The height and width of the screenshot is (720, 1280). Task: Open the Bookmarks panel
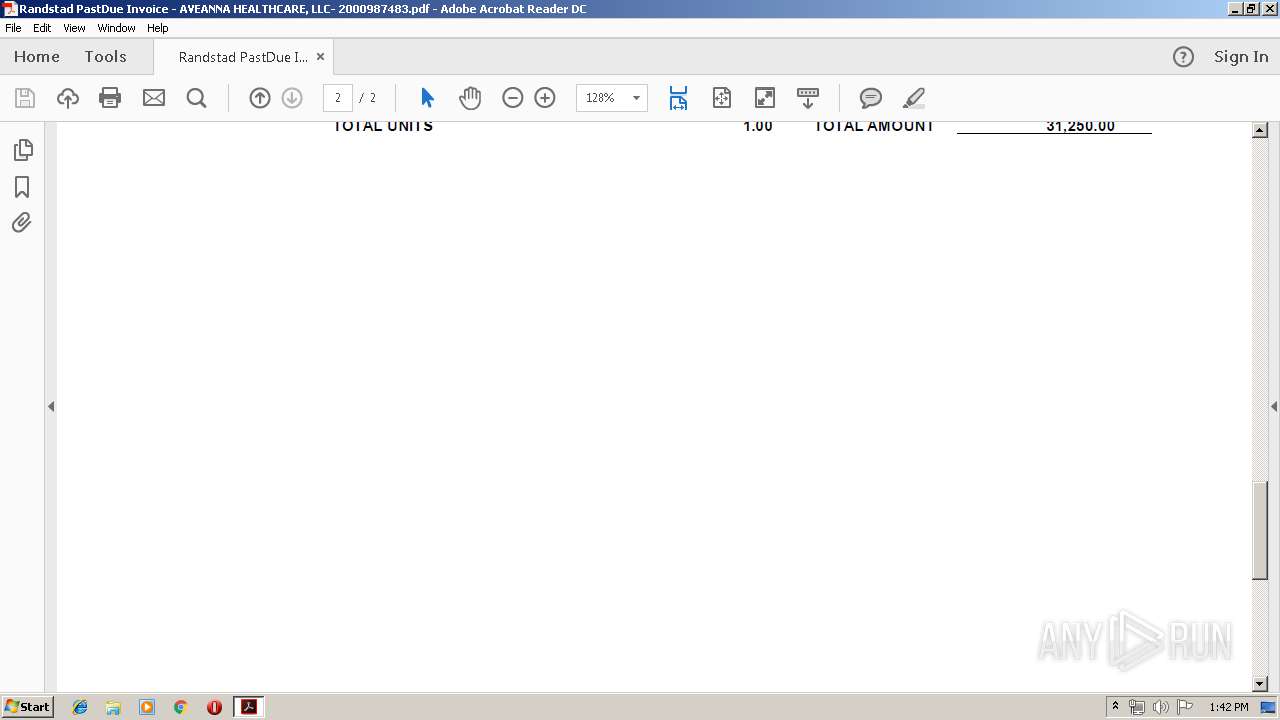pos(22,187)
